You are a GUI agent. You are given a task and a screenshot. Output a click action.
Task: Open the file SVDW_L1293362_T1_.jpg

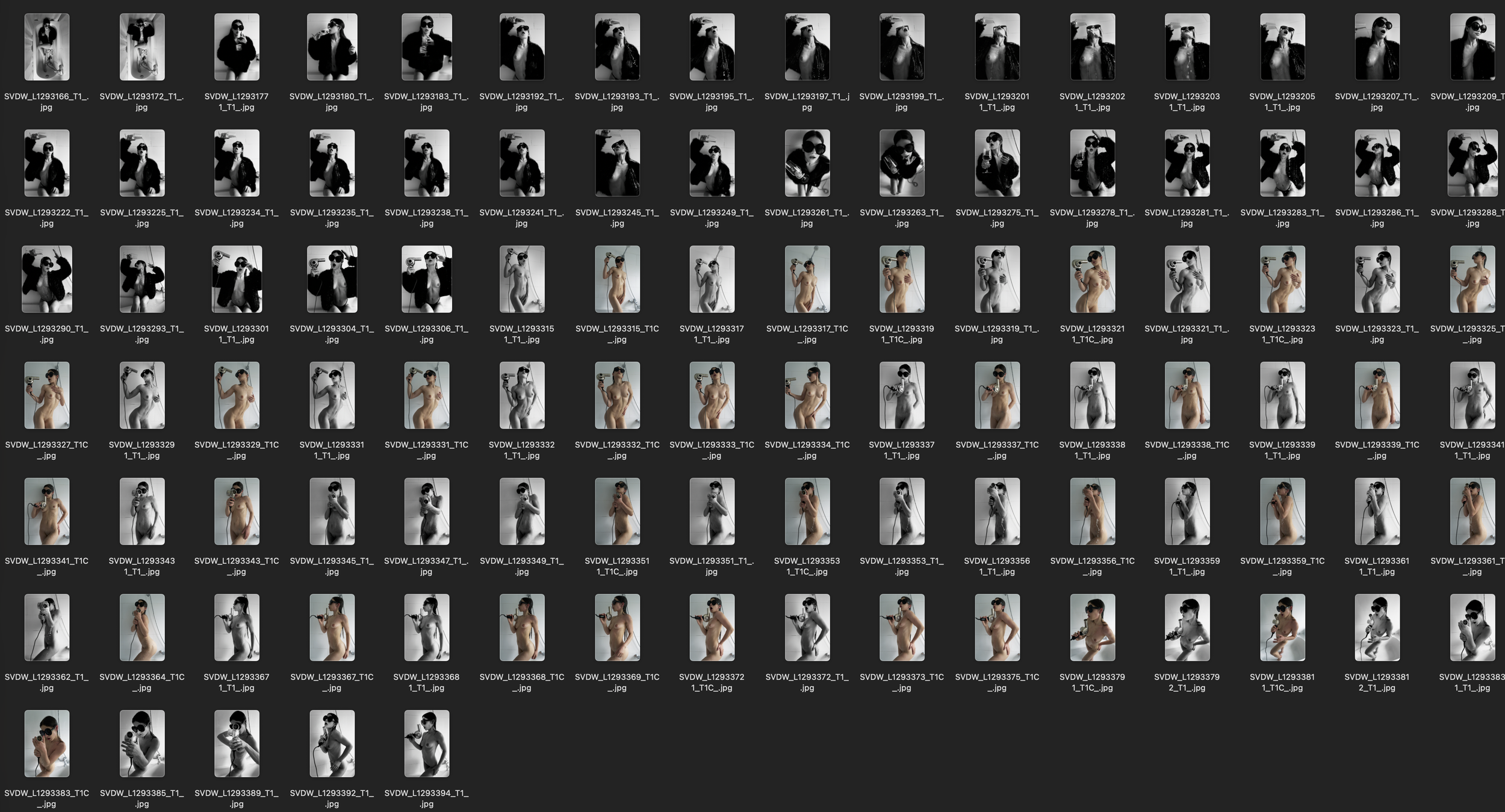(x=47, y=627)
